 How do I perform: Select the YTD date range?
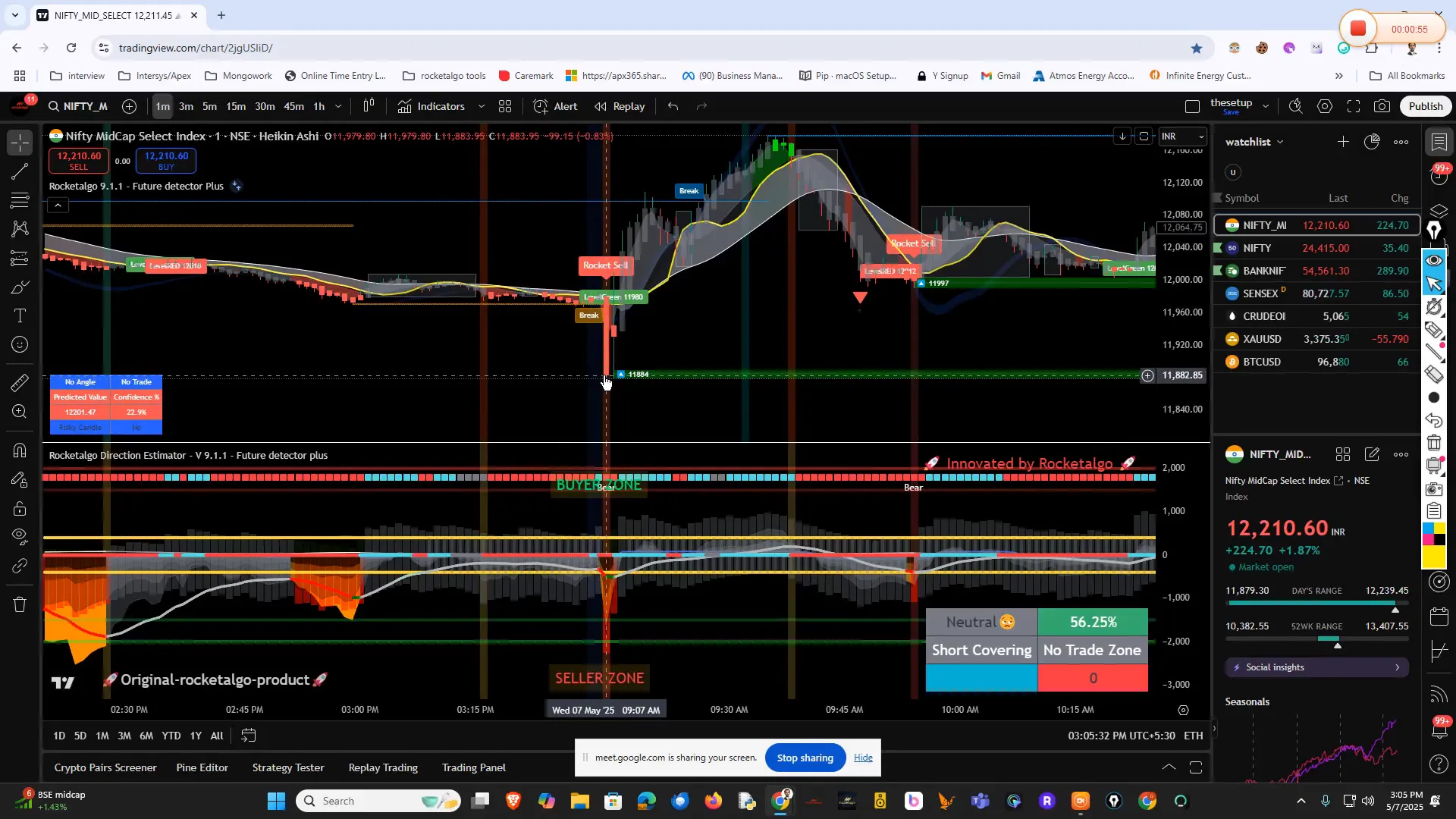click(171, 736)
